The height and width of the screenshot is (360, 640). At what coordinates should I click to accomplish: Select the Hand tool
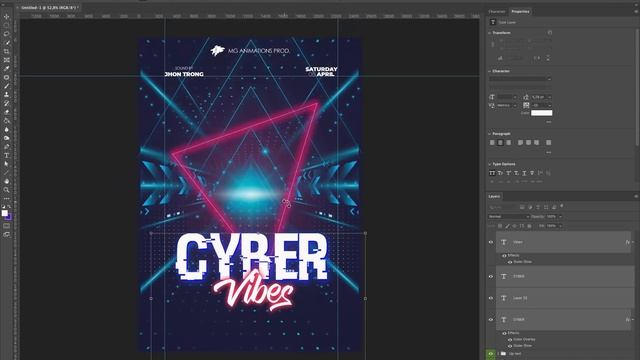(7, 181)
